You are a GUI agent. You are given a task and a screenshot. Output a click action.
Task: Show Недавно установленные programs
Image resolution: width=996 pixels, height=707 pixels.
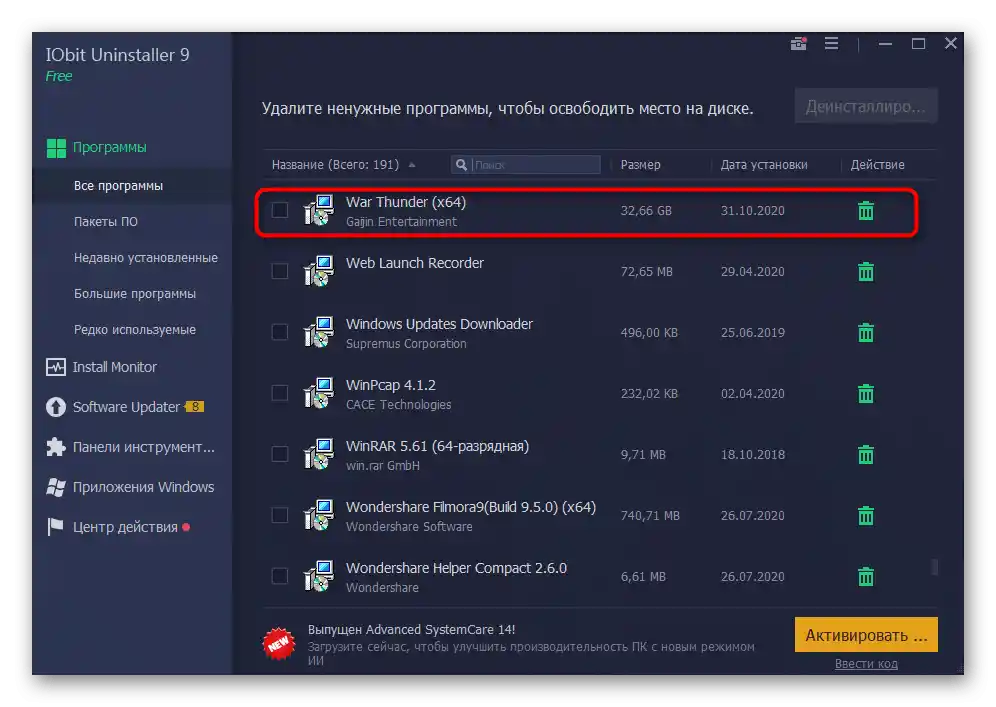coord(145,258)
